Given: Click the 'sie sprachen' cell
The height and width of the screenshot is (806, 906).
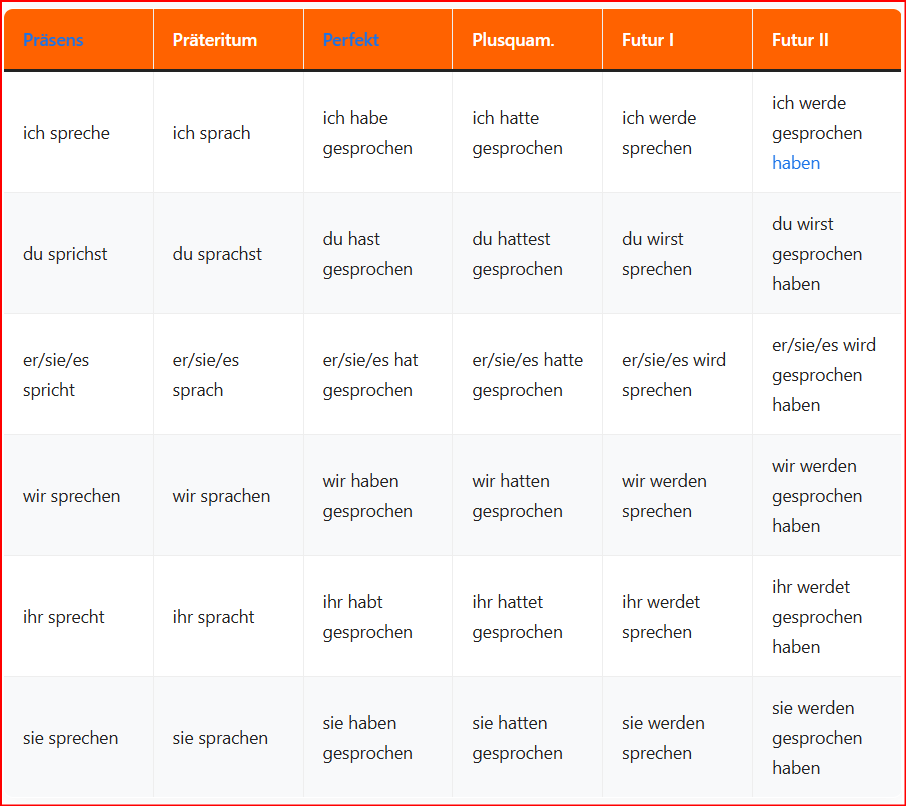Looking at the screenshot, I should pos(220,738).
